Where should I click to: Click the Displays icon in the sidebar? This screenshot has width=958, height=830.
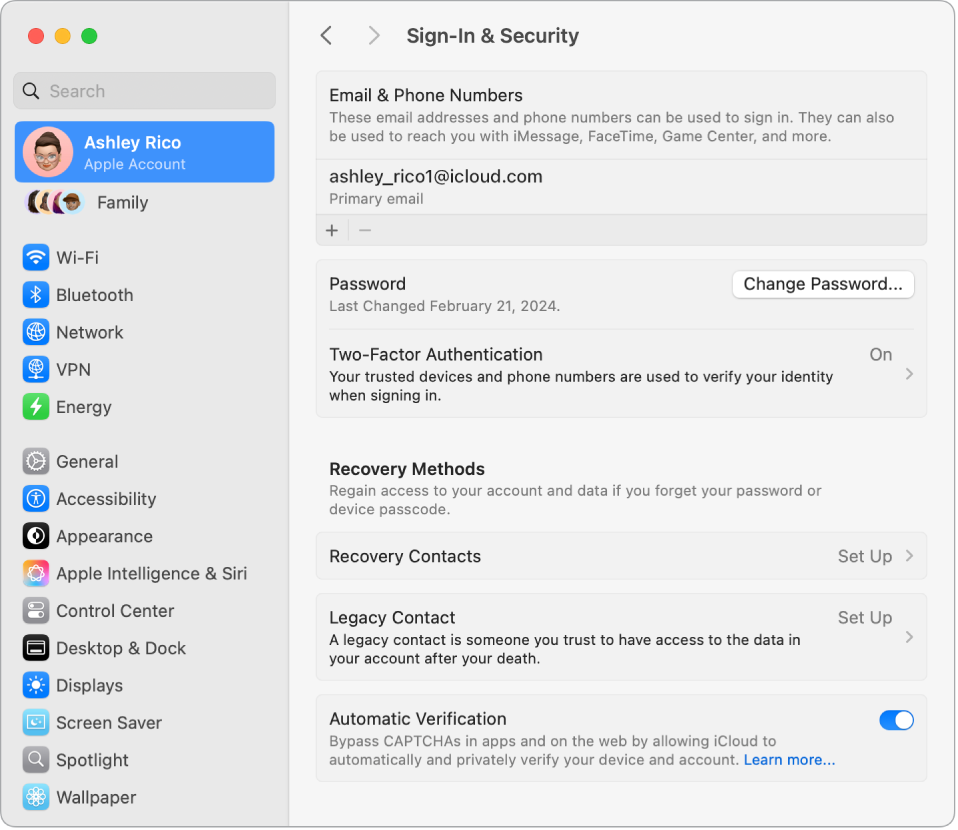(x=36, y=685)
